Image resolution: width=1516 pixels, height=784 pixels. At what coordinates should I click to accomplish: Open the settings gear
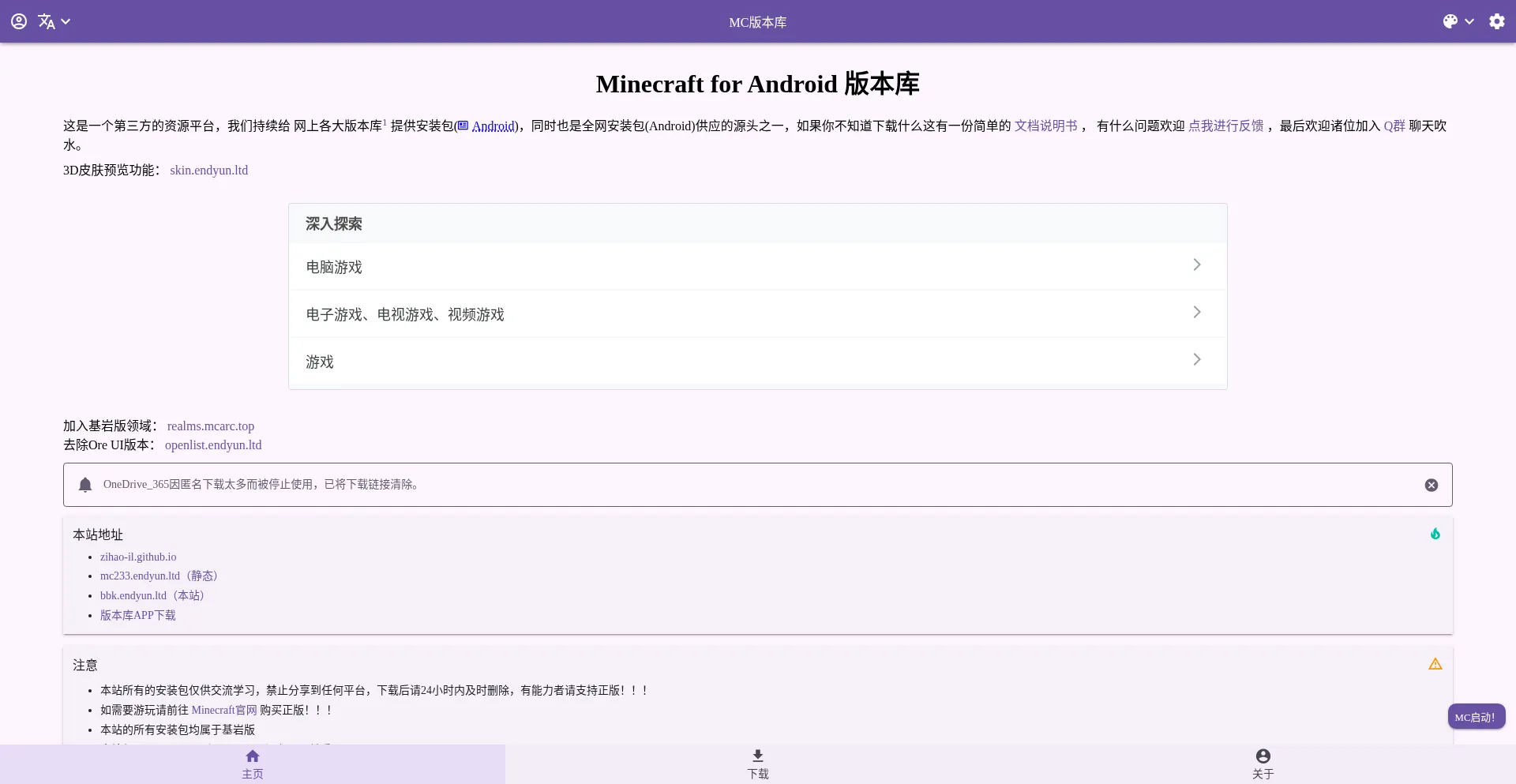pos(1497,21)
